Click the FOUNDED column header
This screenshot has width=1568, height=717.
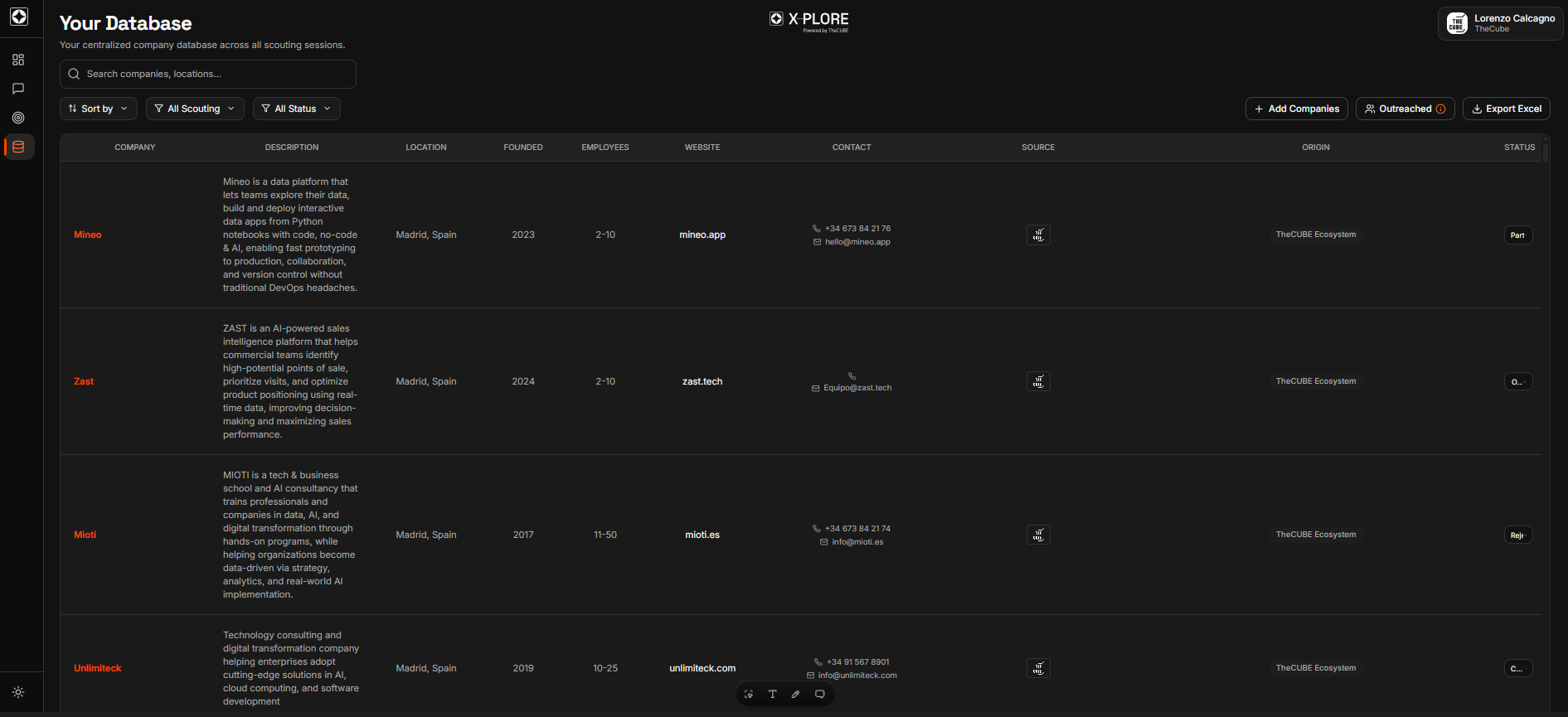pos(523,148)
